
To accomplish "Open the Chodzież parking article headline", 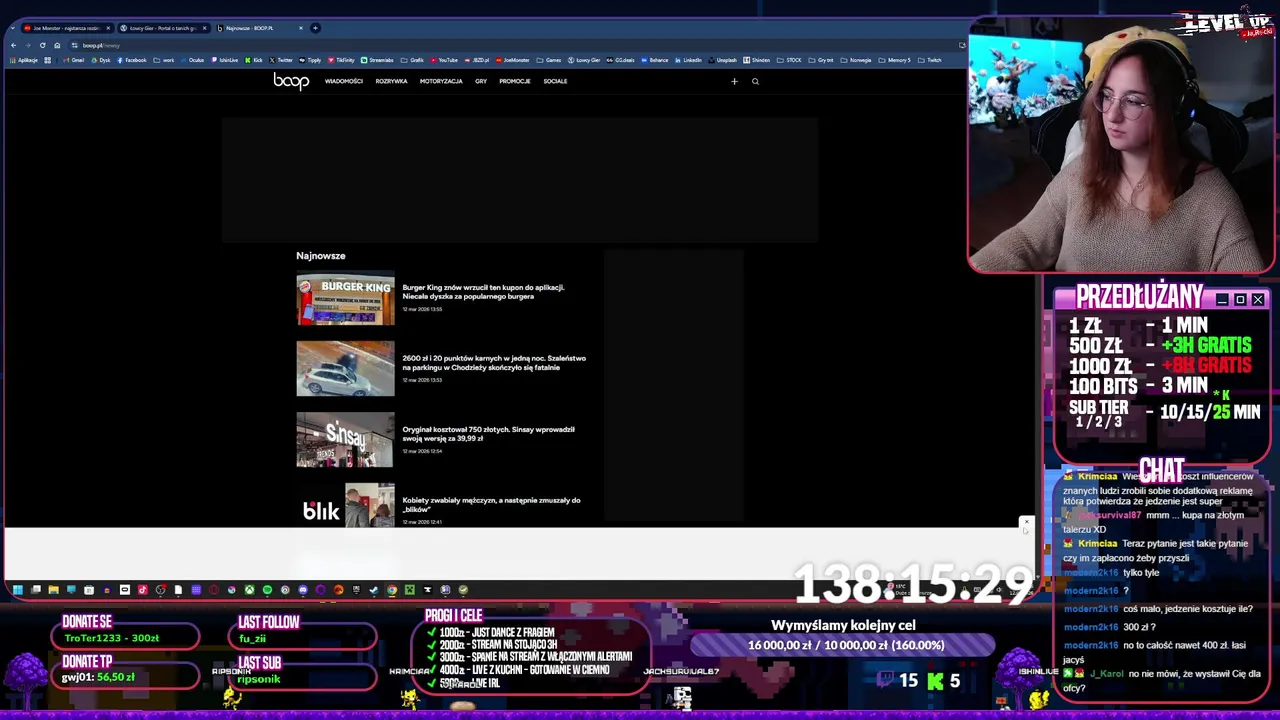I will point(494,363).
